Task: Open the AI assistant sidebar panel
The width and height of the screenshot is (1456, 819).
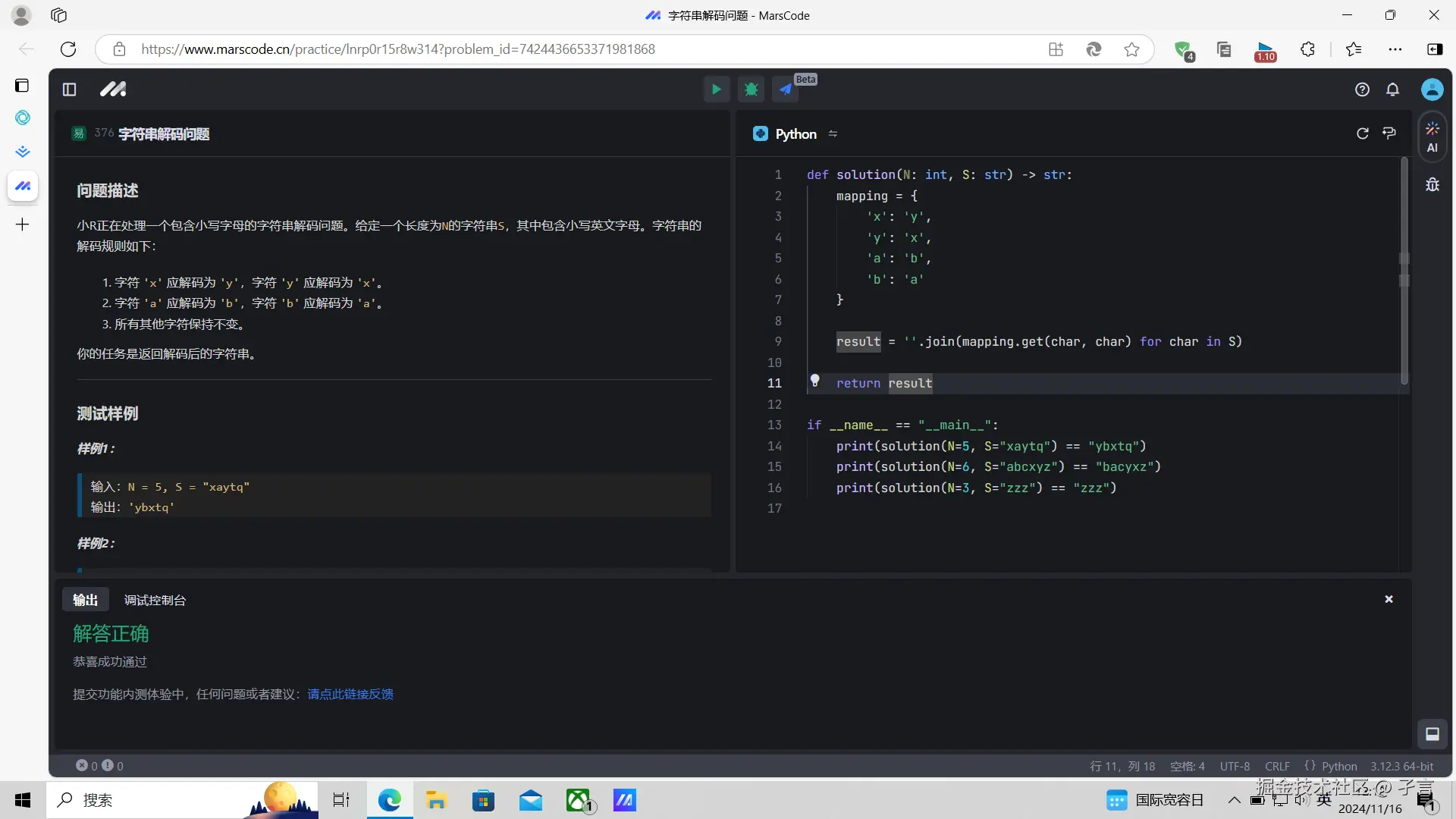Action: (1432, 136)
